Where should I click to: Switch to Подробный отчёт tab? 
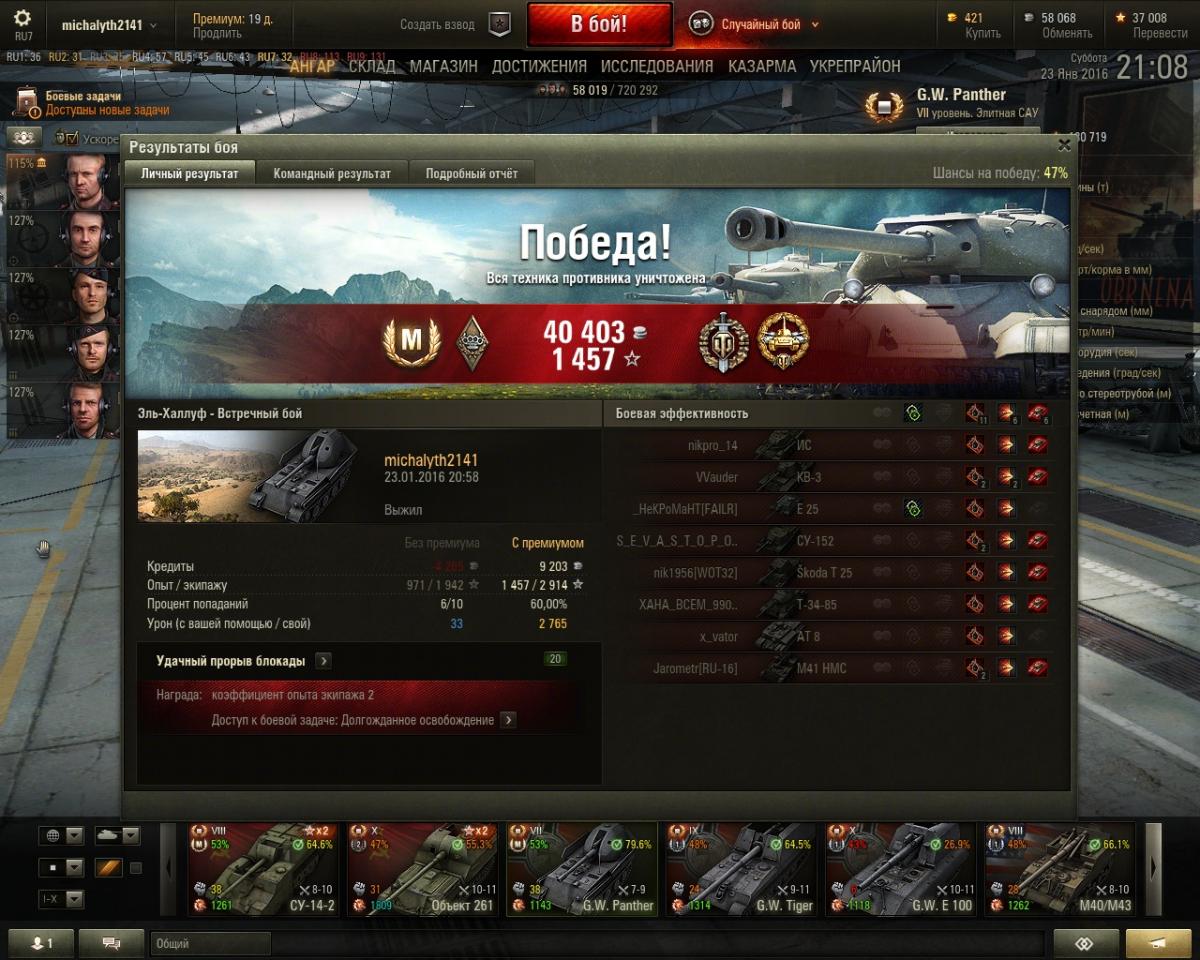tap(472, 173)
